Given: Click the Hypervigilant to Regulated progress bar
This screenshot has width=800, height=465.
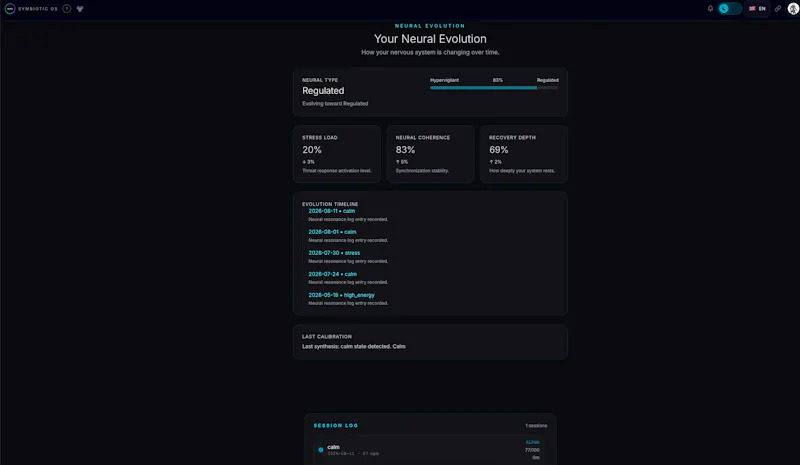Looking at the screenshot, I should point(494,88).
